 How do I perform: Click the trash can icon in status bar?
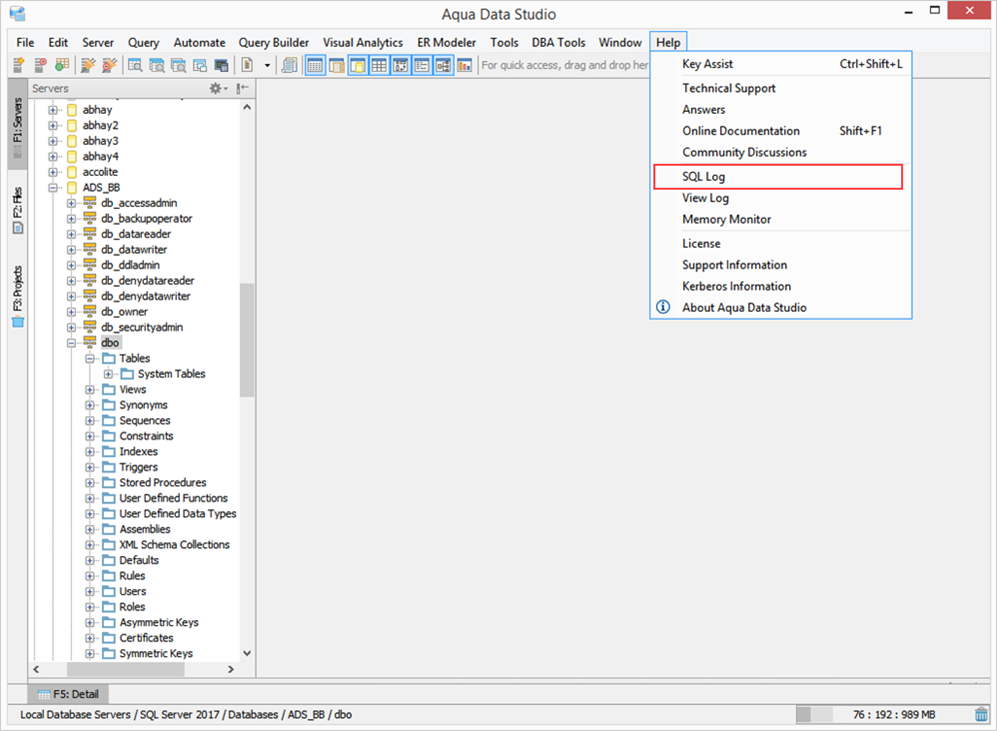pyautogui.click(x=982, y=714)
